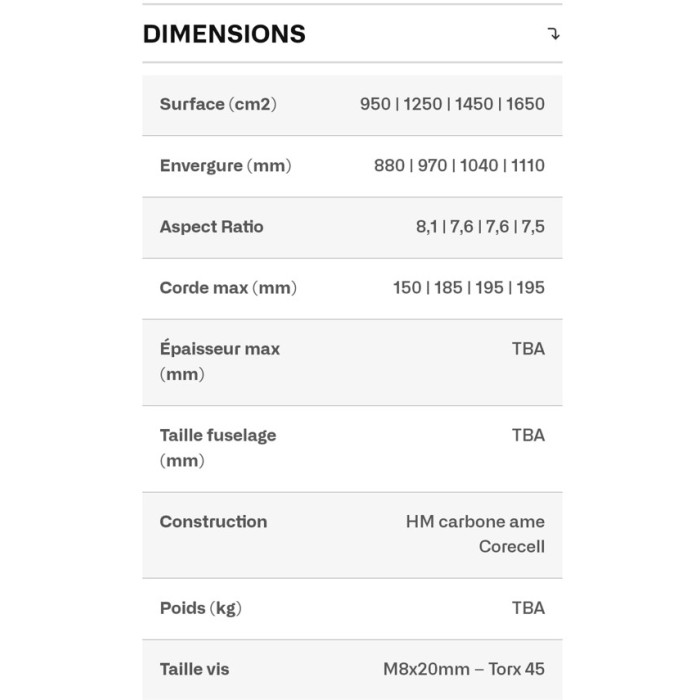
Task: Click the envergure values 880 | 970 | 1040 | 1110
Action: point(459,166)
